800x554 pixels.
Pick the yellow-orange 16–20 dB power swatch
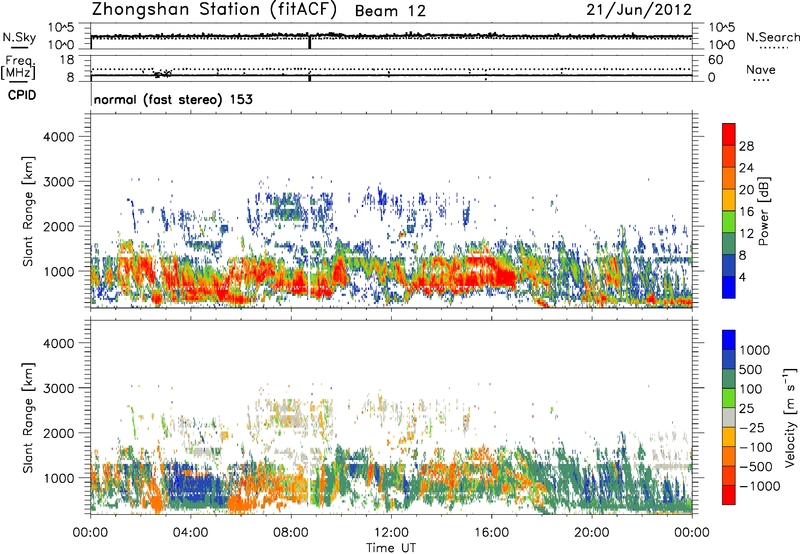click(x=729, y=200)
